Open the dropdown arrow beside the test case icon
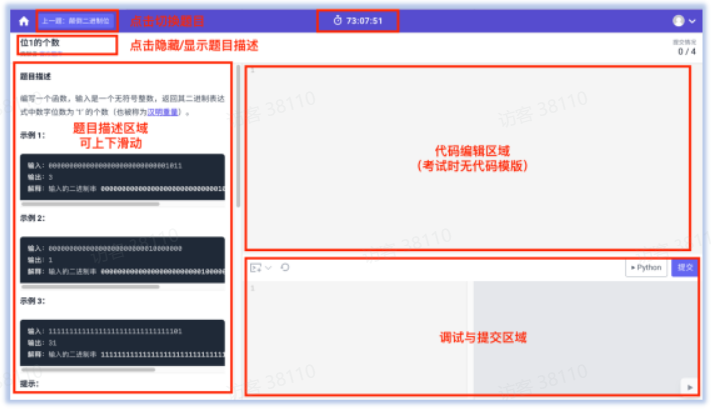 coord(268,268)
